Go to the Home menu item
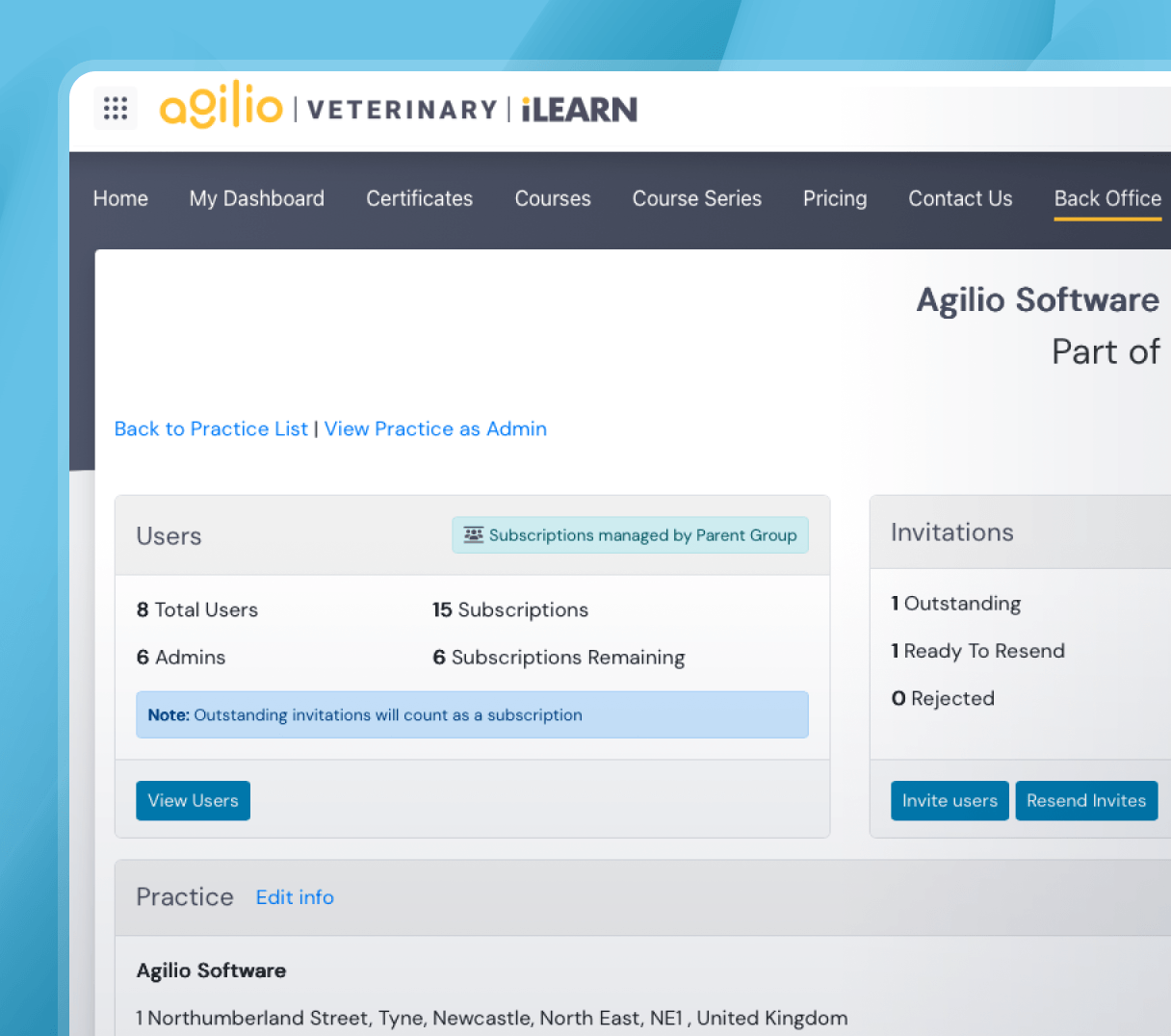This screenshot has width=1171, height=1036. tap(120, 198)
